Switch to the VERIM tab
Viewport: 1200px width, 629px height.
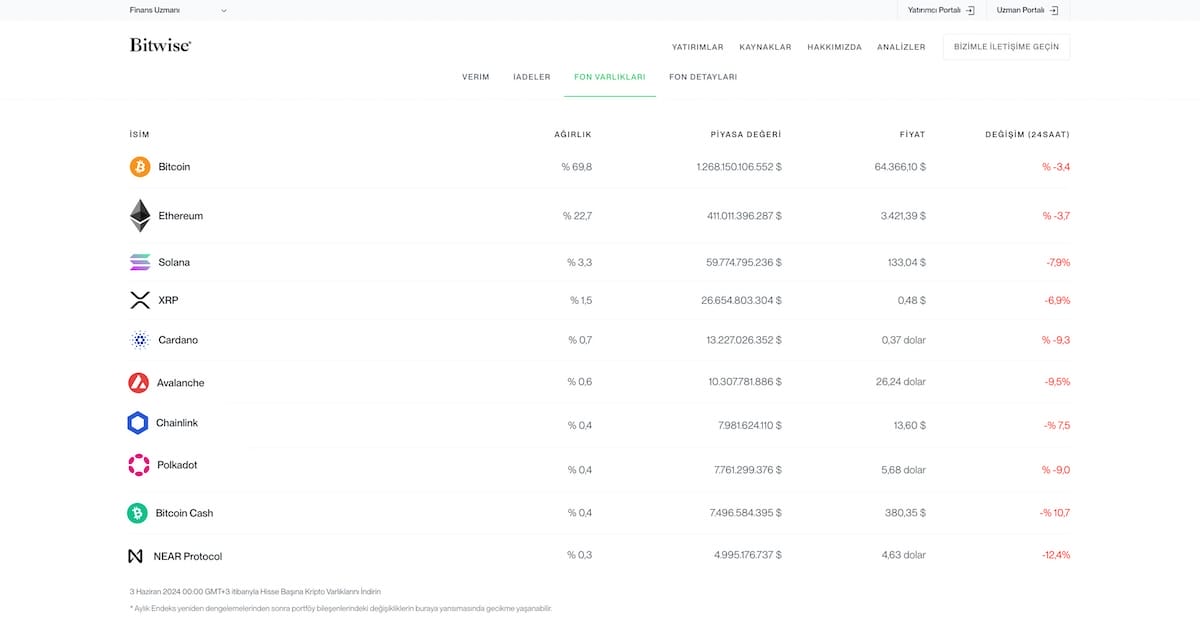476,76
